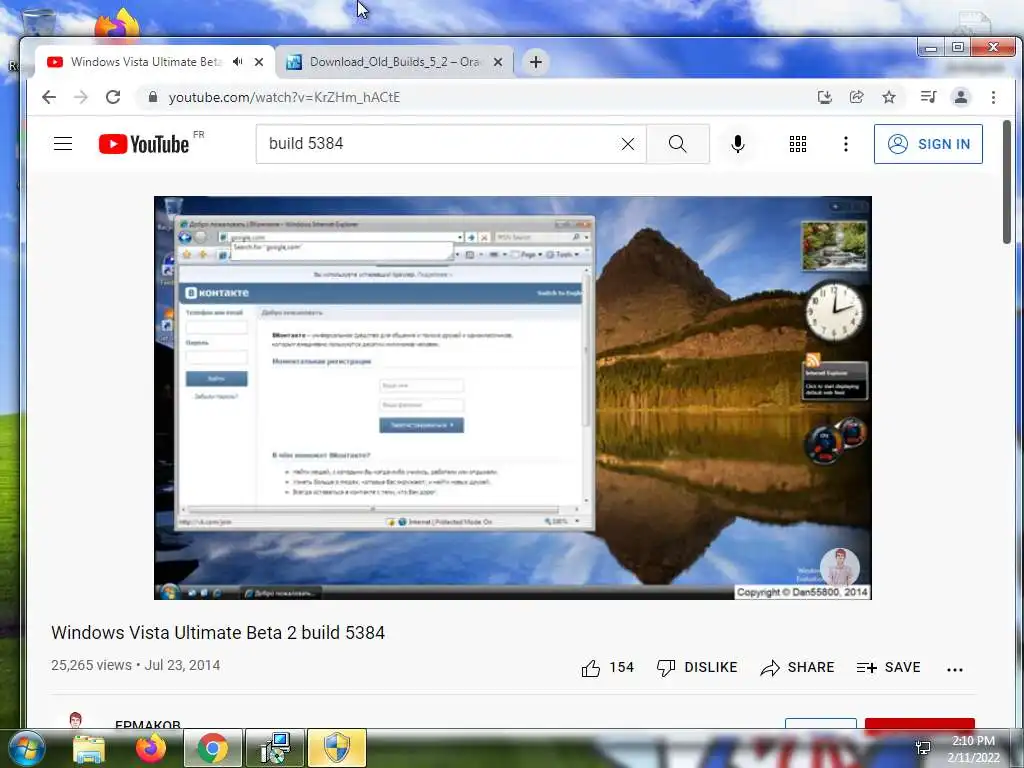The height and width of the screenshot is (768, 1024).
Task: Click SAVE to add to playlist
Action: pyautogui.click(x=888, y=667)
